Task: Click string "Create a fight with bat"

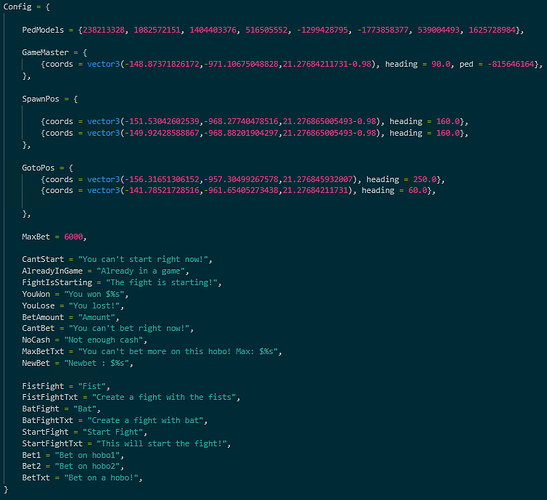Action: pyautogui.click(x=145, y=420)
